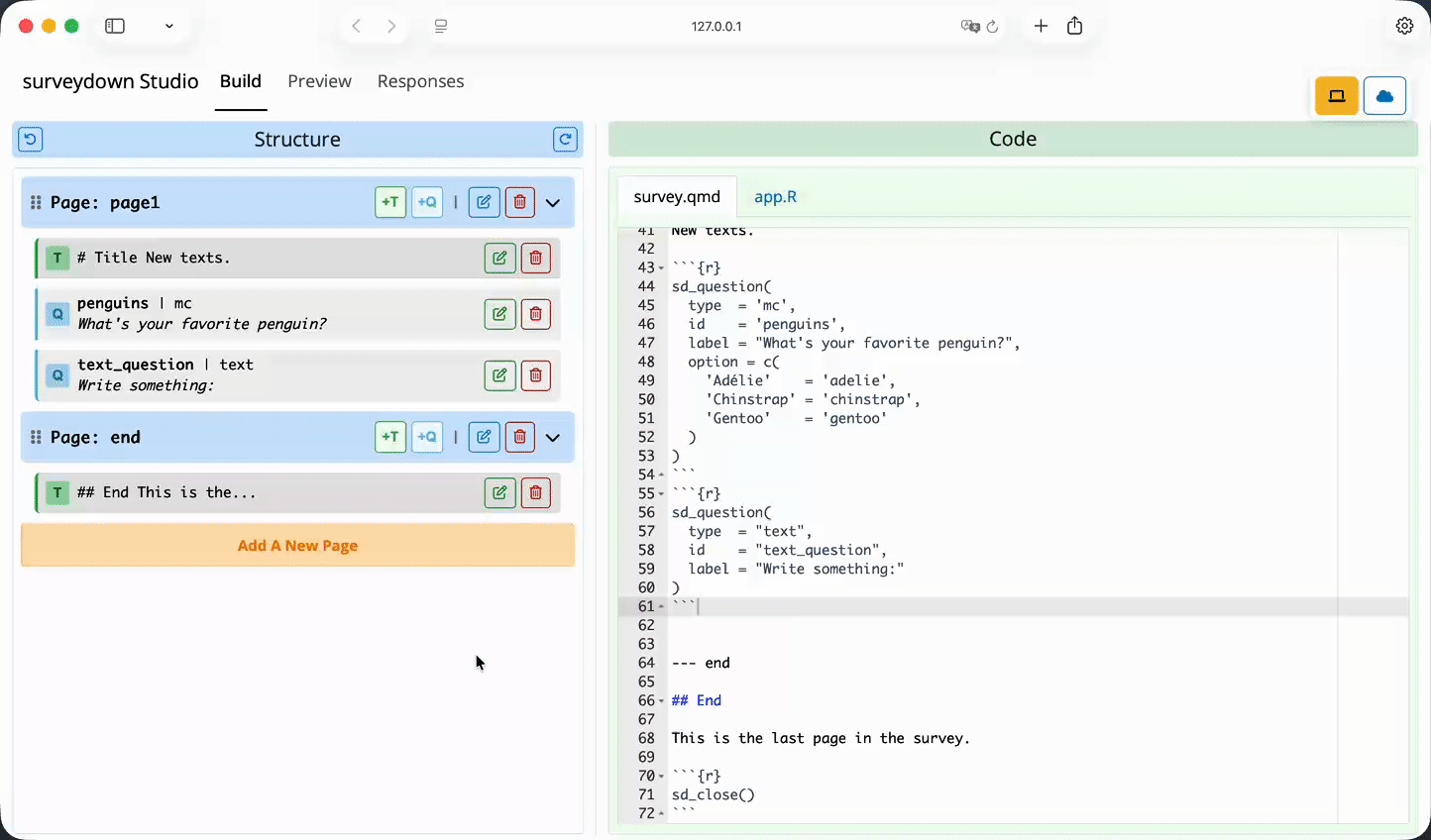This screenshot has width=1431, height=840.
Task: Edit the page1 page settings
Action: click(x=484, y=202)
